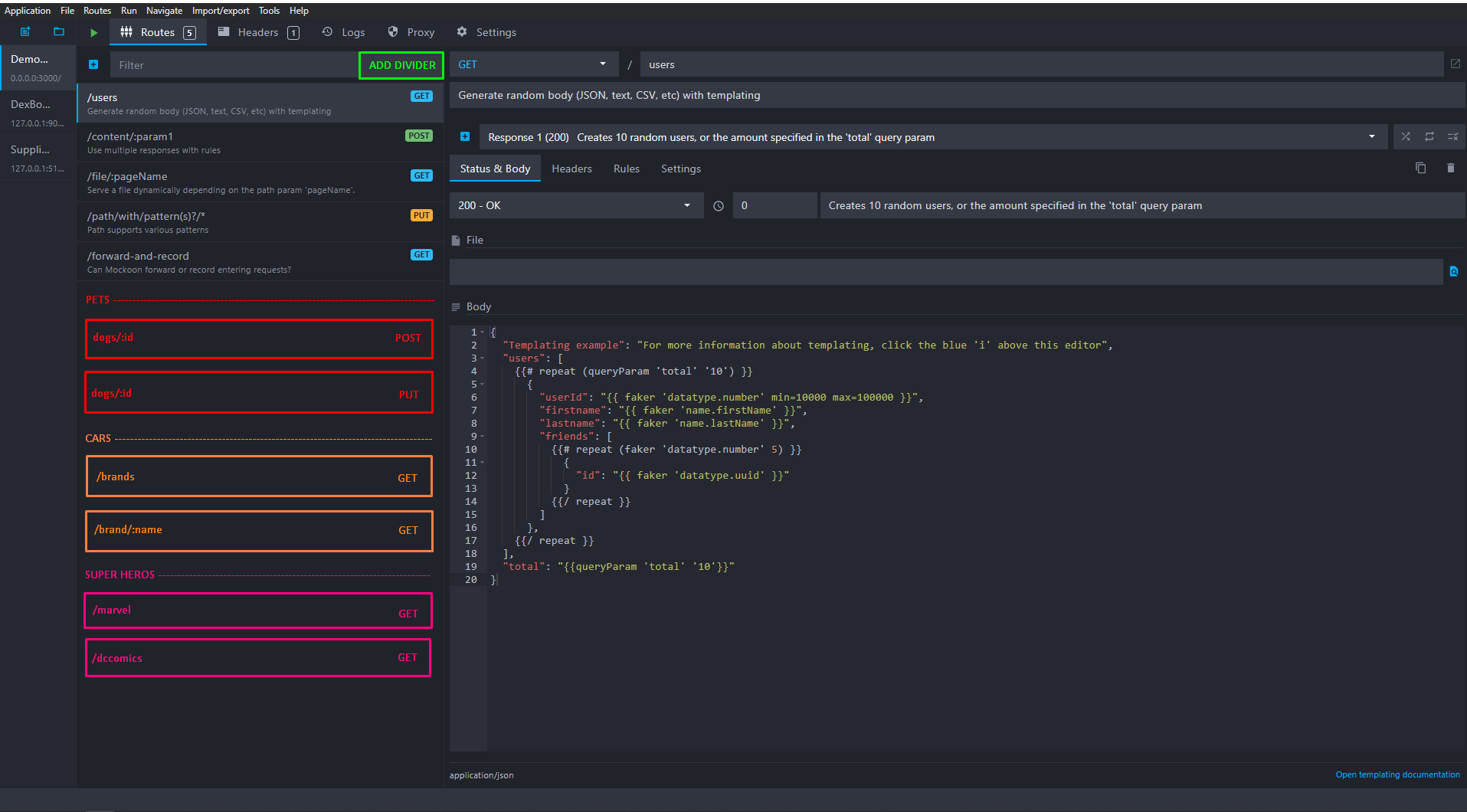This screenshot has height=812, width=1467.
Task: Click the browse file icon
Action: point(1453,272)
